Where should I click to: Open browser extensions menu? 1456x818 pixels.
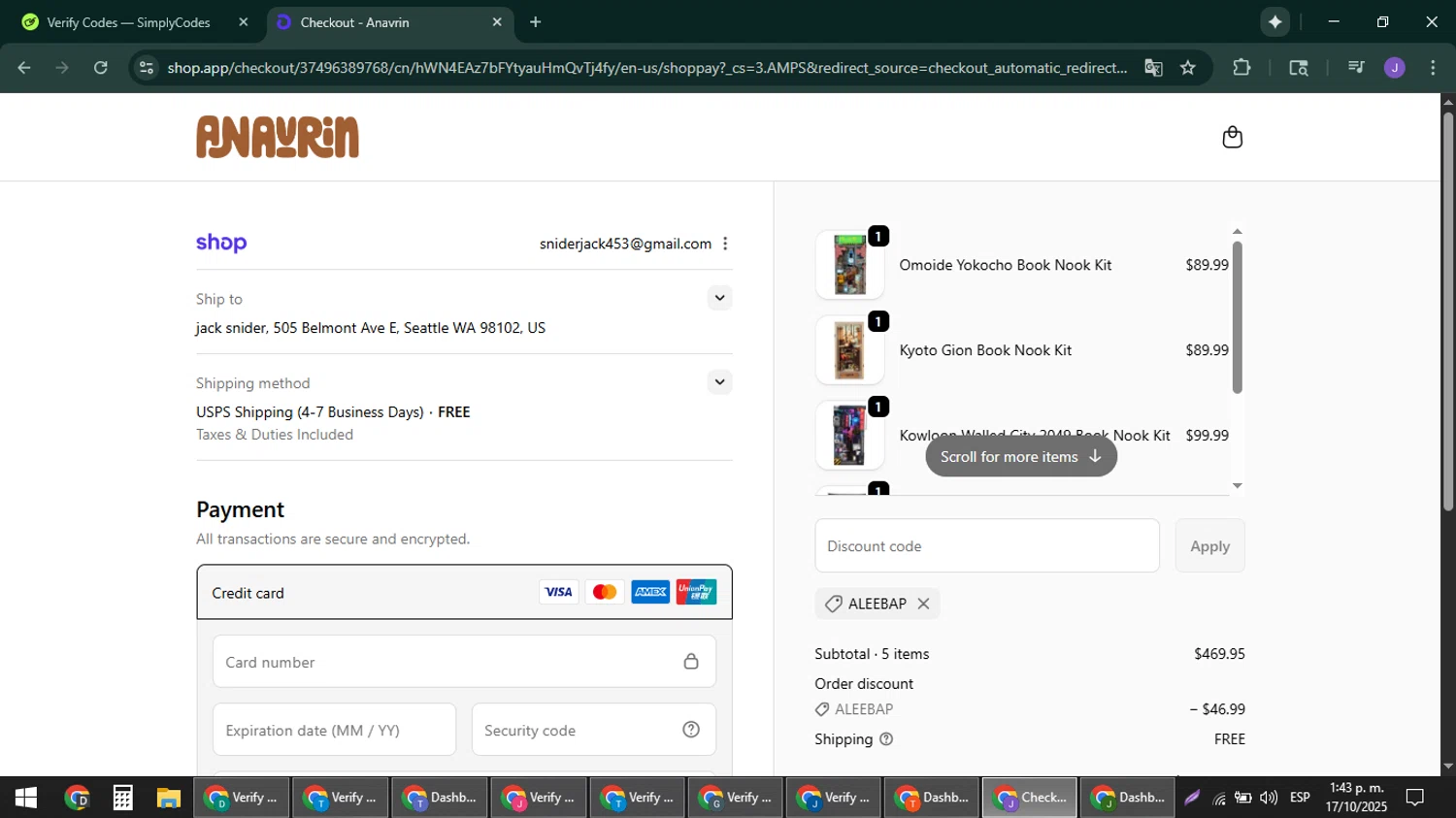click(1241, 68)
